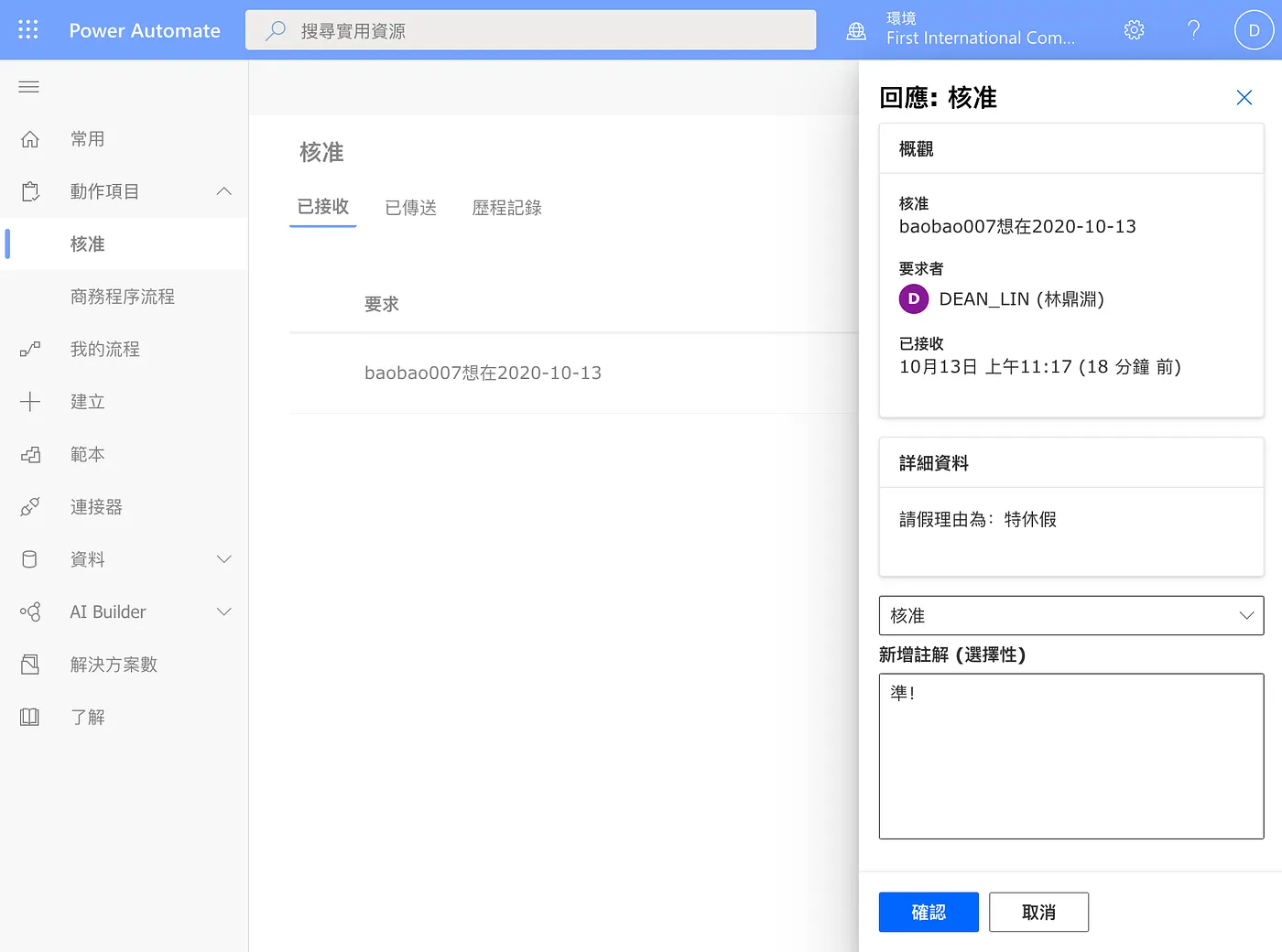Collapse the 動作項目 section chevron

point(224,191)
